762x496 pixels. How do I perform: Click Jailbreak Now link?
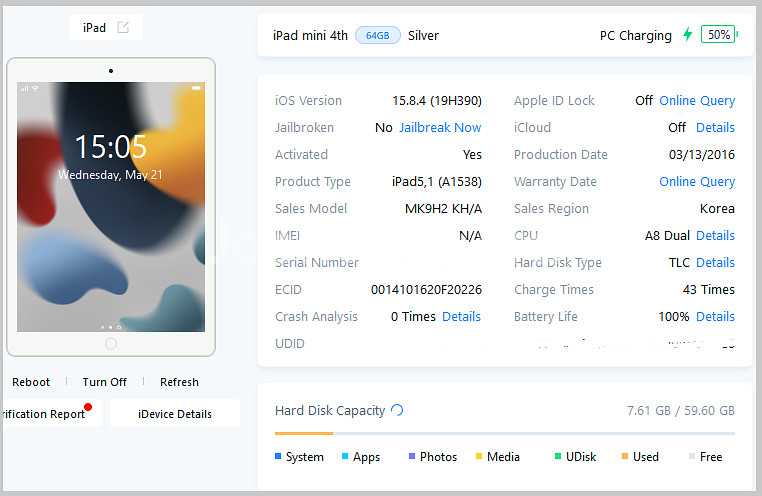440,127
